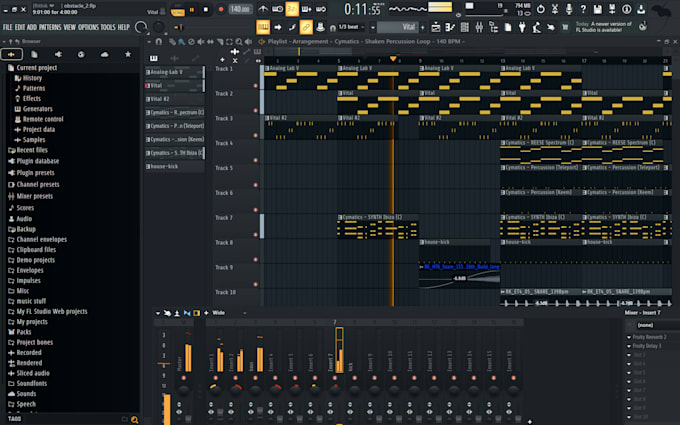
Task: Open the plugin picker plug icon
Action: coord(522,27)
